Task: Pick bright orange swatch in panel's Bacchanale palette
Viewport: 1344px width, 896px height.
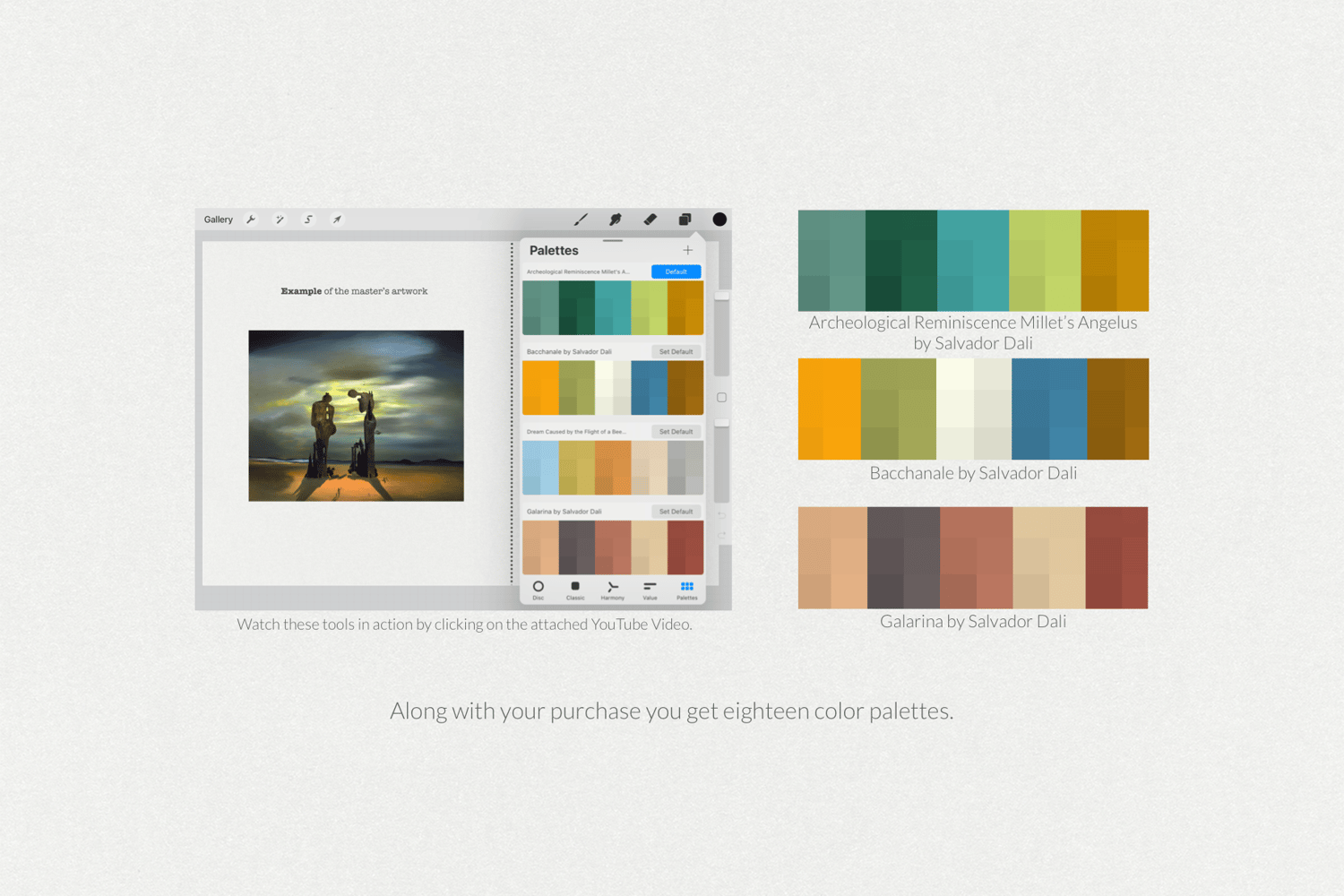Action: tap(540, 388)
